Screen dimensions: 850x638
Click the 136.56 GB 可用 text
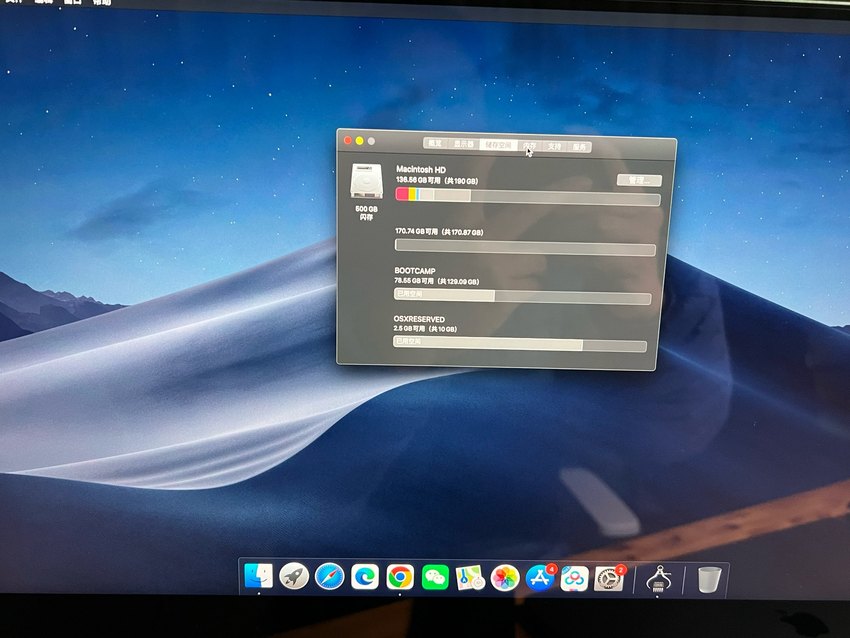pyautogui.click(x=417, y=180)
